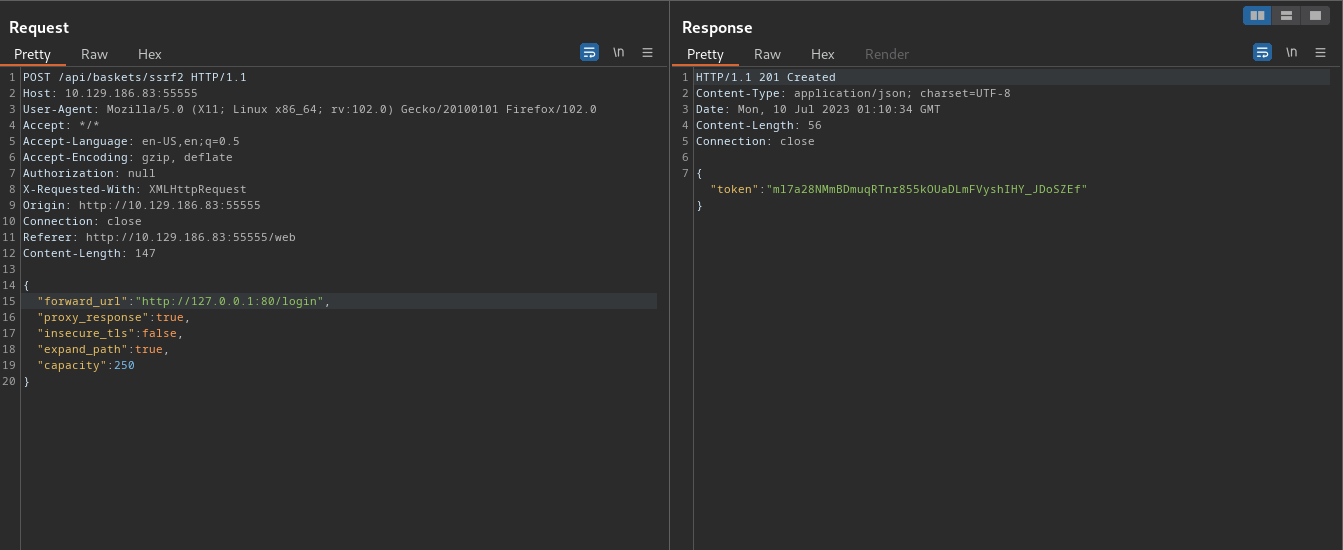Select side-by-side split layout icon
The image size is (1343, 550).
(1257, 15)
